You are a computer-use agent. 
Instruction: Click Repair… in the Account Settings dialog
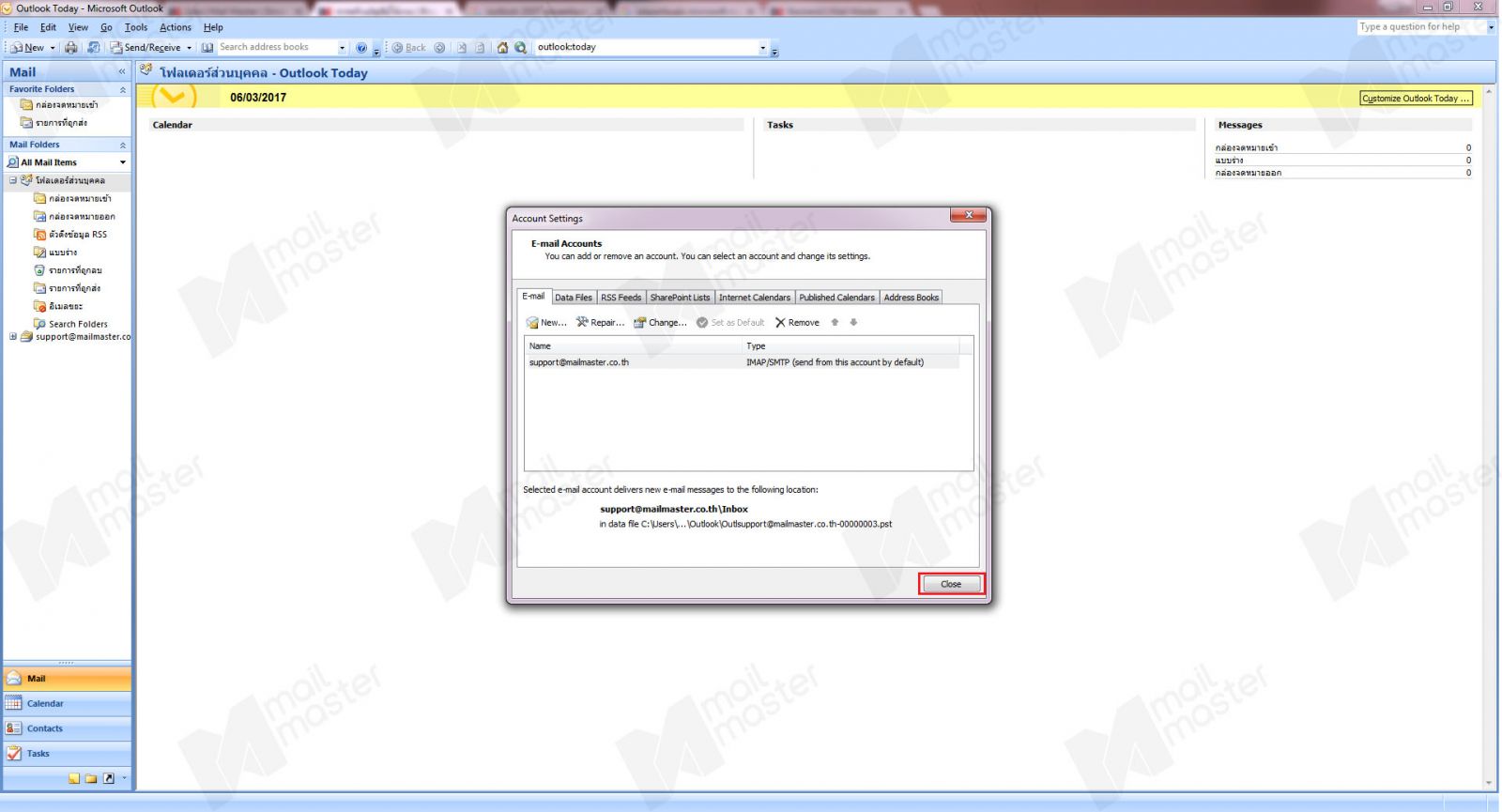tap(600, 322)
